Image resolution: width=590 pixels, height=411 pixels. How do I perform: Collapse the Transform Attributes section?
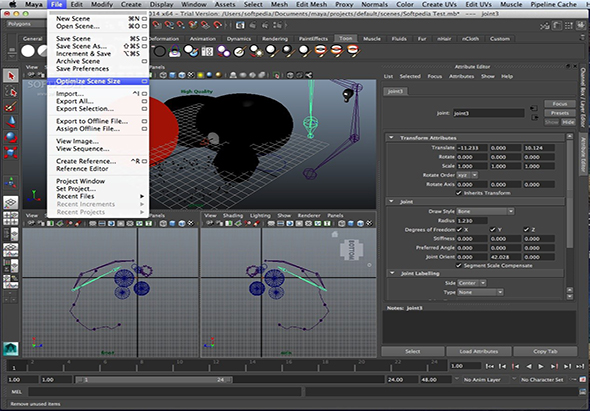[391, 138]
